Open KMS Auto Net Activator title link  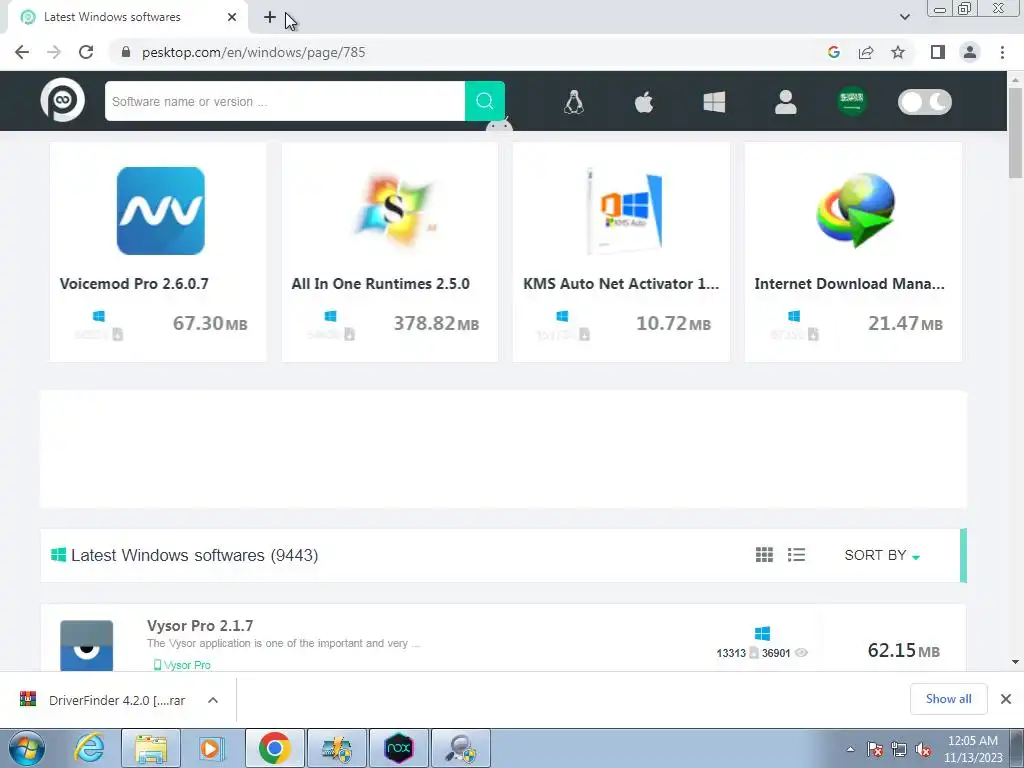(x=620, y=284)
